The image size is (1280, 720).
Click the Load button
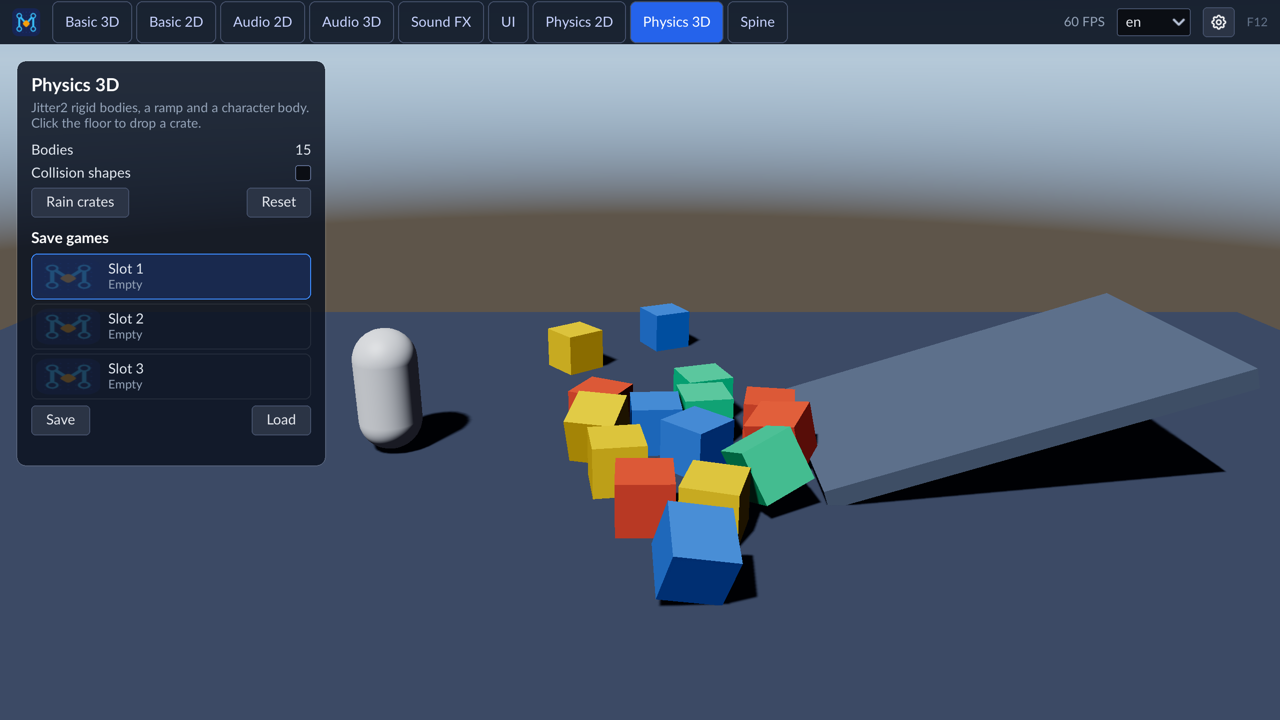click(x=281, y=420)
